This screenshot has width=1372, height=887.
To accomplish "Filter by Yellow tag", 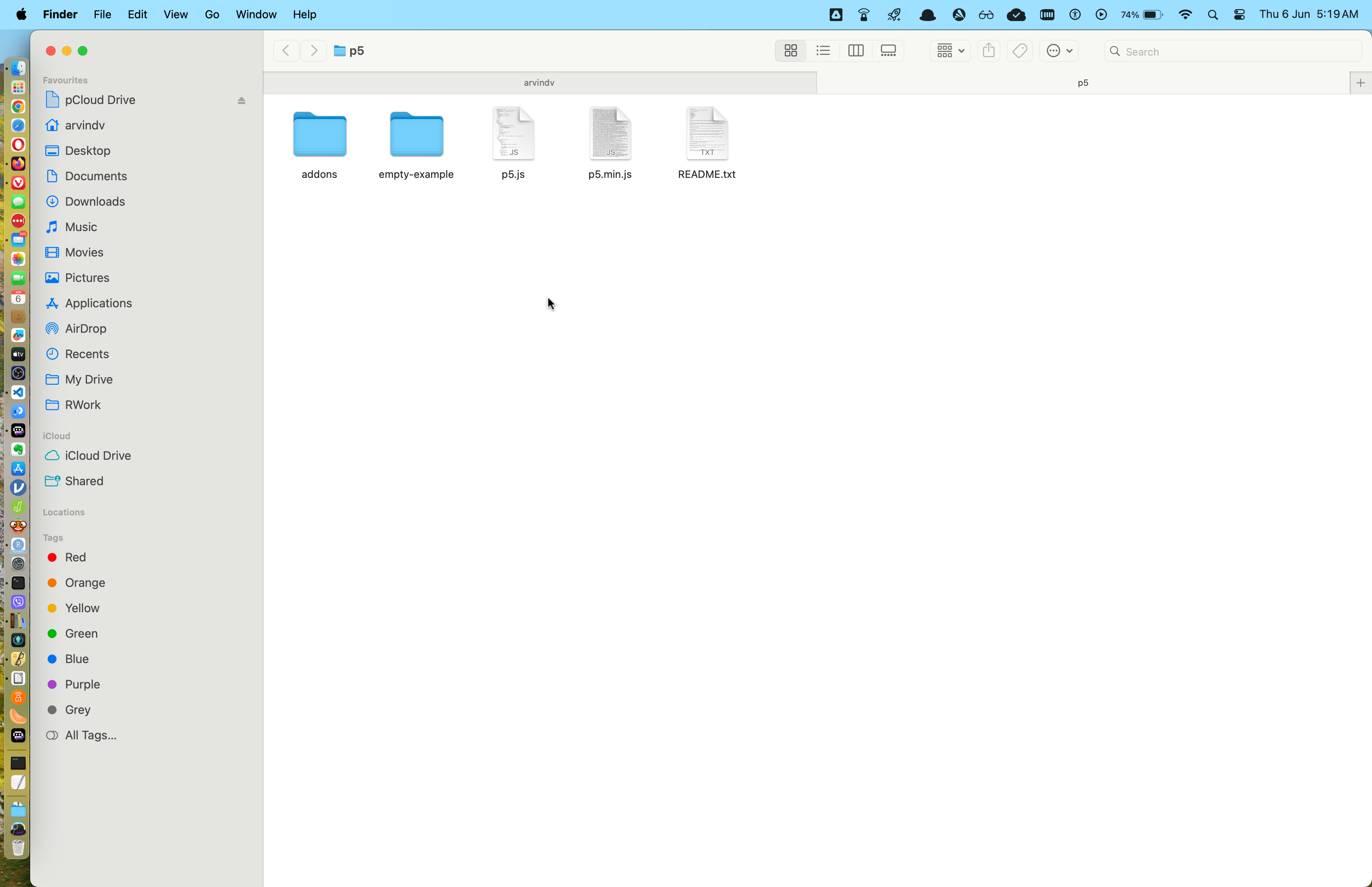I will [82, 608].
